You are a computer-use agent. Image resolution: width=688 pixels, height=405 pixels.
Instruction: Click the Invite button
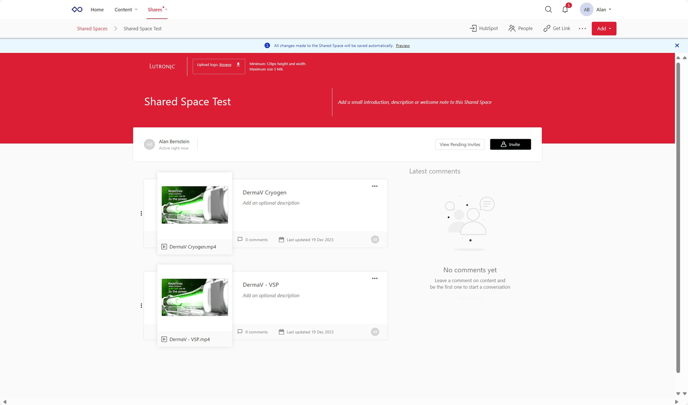(x=510, y=144)
